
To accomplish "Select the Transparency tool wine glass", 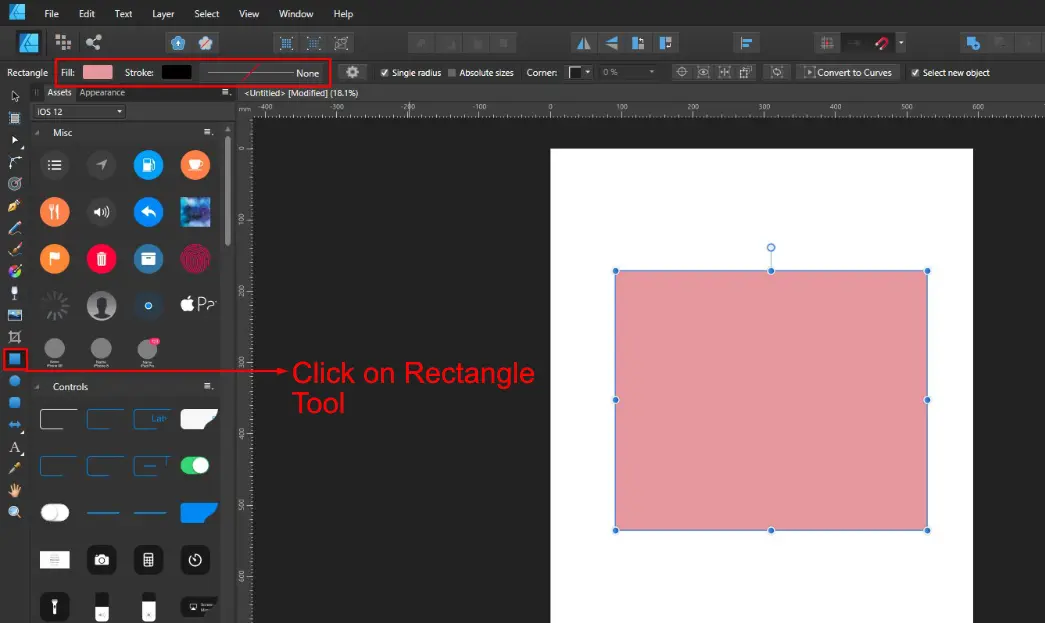I will (15, 293).
